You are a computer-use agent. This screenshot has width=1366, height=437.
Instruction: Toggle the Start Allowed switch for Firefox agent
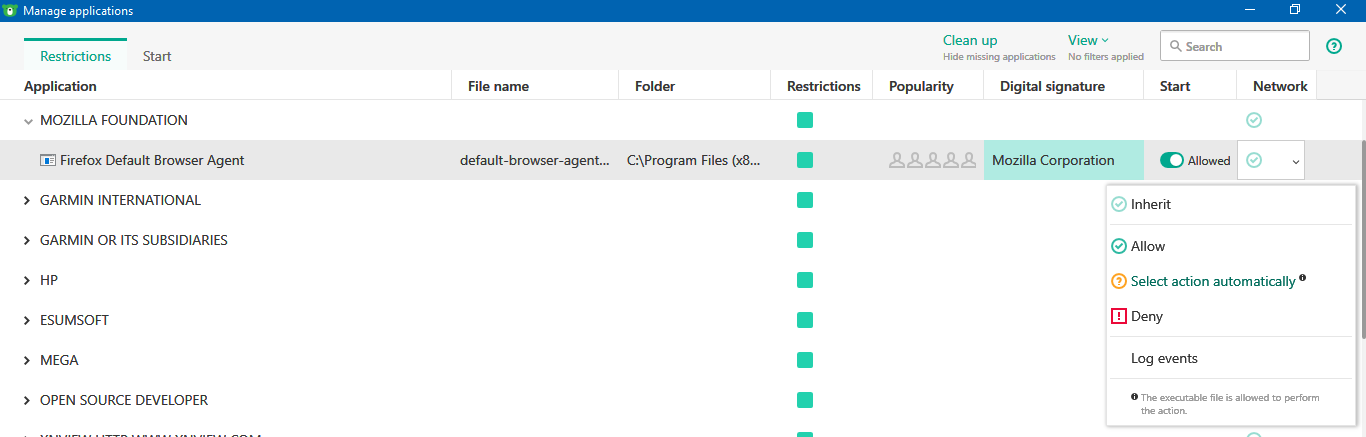pyautogui.click(x=1172, y=160)
